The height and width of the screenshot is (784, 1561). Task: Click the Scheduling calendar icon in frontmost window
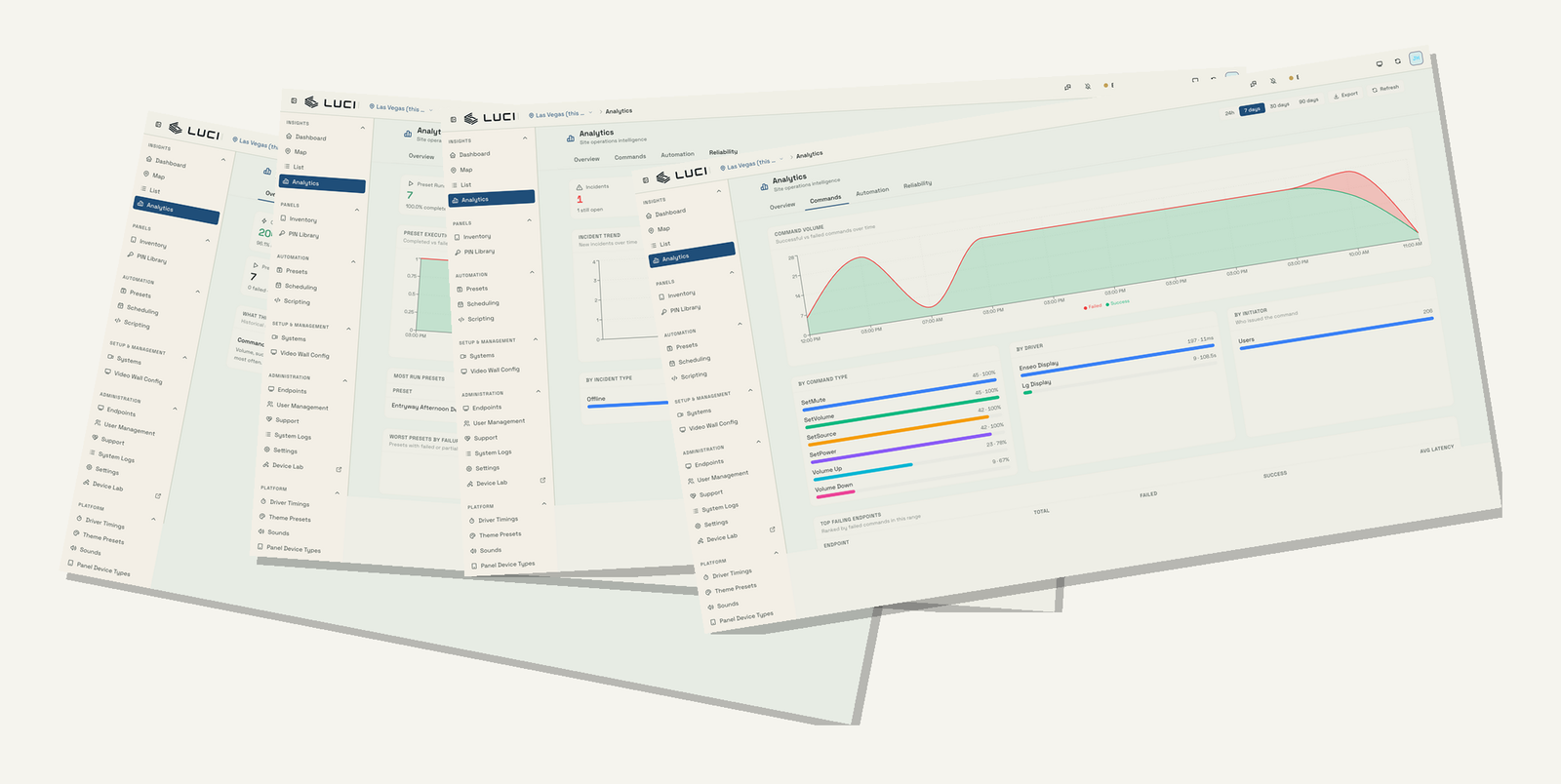click(x=671, y=363)
